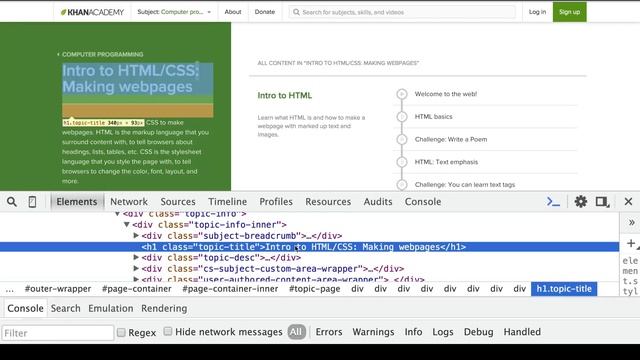Viewport: 640px width, 360px height.
Task: Open the Network tab
Action: point(129,202)
